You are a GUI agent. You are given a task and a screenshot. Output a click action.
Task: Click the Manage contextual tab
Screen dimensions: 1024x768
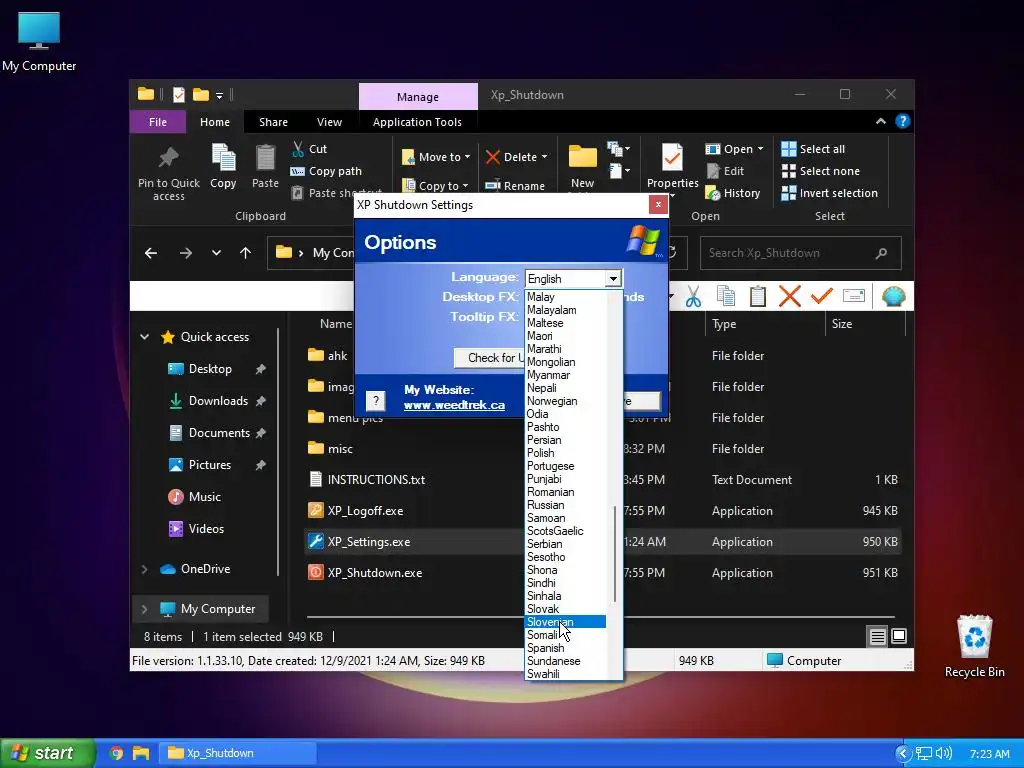click(418, 97)
